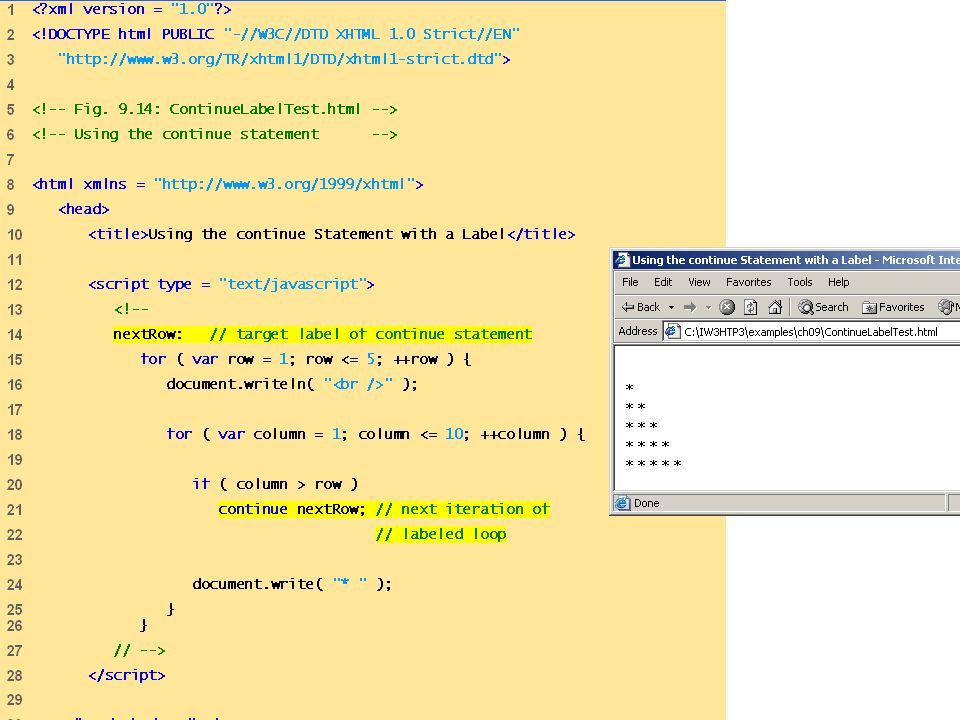The image size is (960, 720).
Task: Click the 'http://www.w3.org/1999/xhtml' string
Action: 284,184
